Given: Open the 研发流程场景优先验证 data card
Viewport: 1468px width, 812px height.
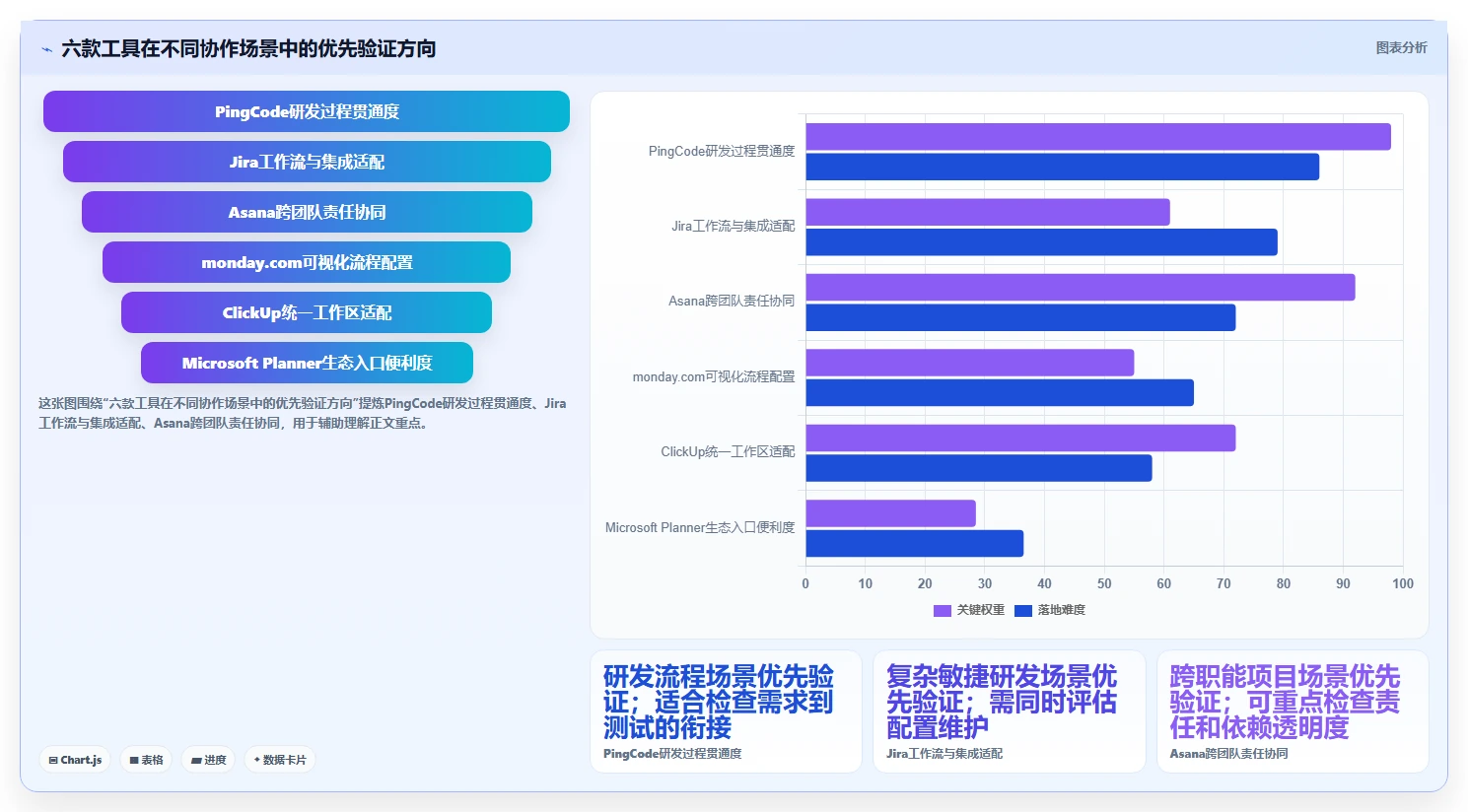Looking at the screenshot, I should (x=726, y=711).
